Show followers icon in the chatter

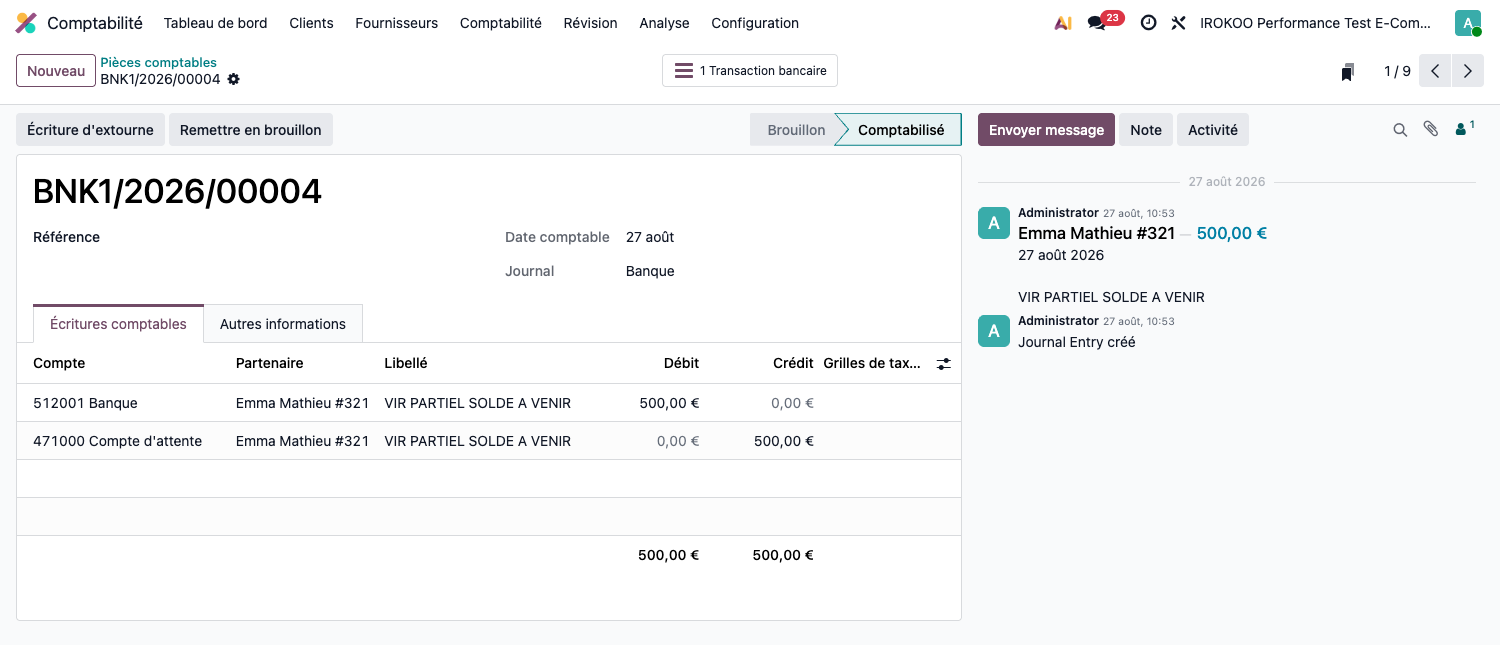1465,128
